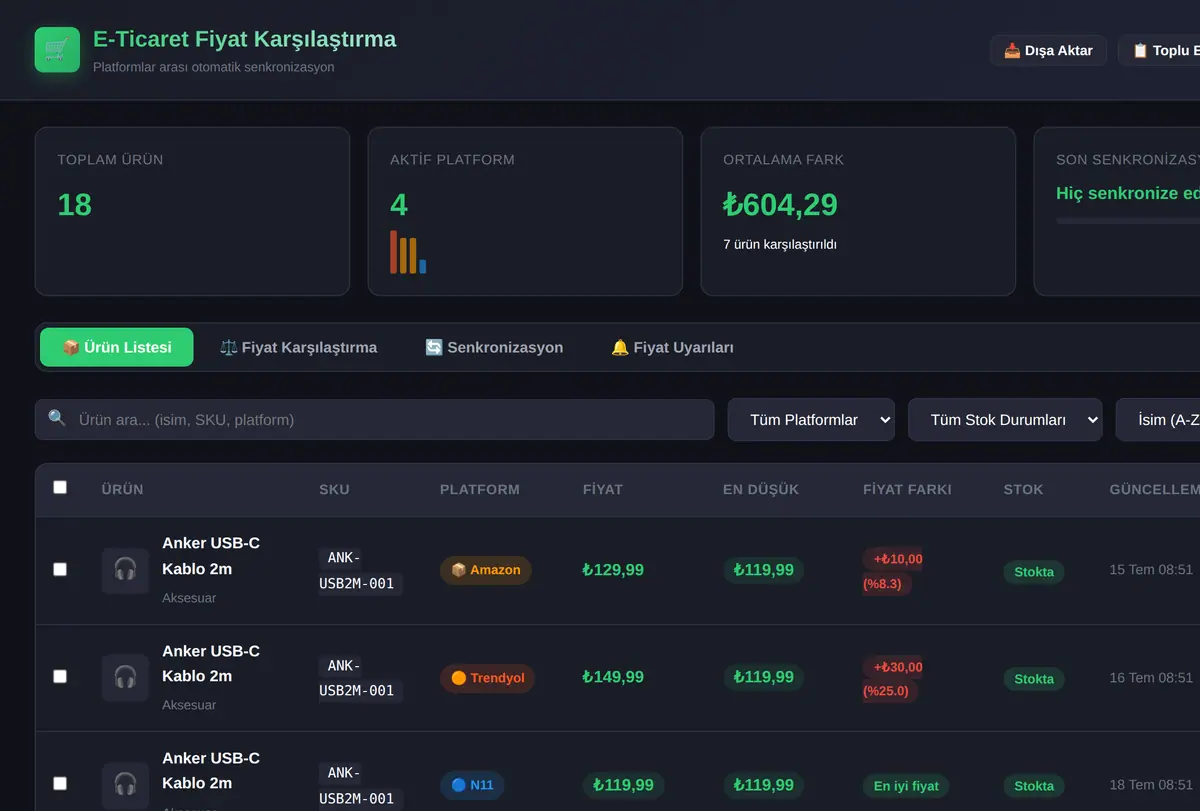The height and width of the screenshot is (811, 1200).
Task: Click the +₺10,00 (%8.3) difference badge
Action: [893, 571]
